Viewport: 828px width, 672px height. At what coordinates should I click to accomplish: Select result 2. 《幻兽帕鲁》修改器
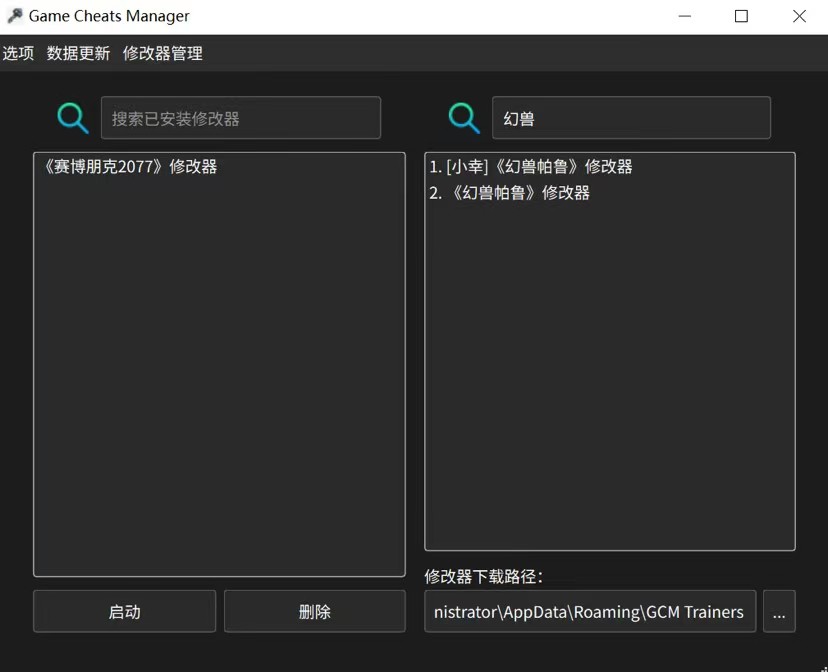510,193
